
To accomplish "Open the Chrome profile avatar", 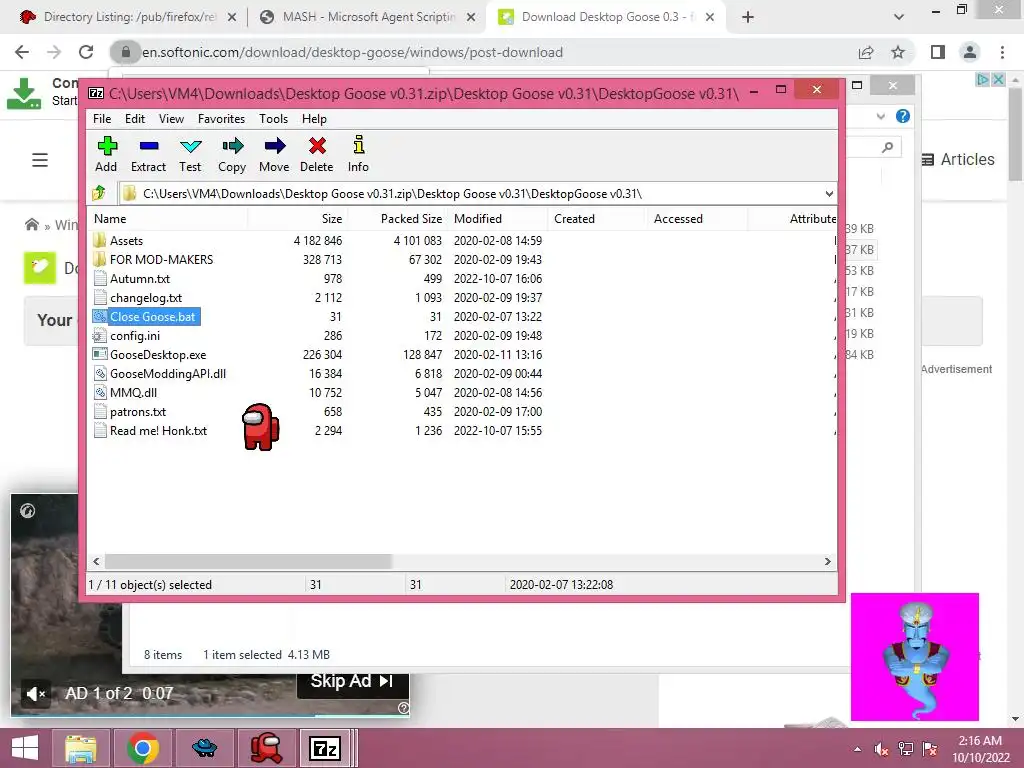I will (x=970, y=52).
